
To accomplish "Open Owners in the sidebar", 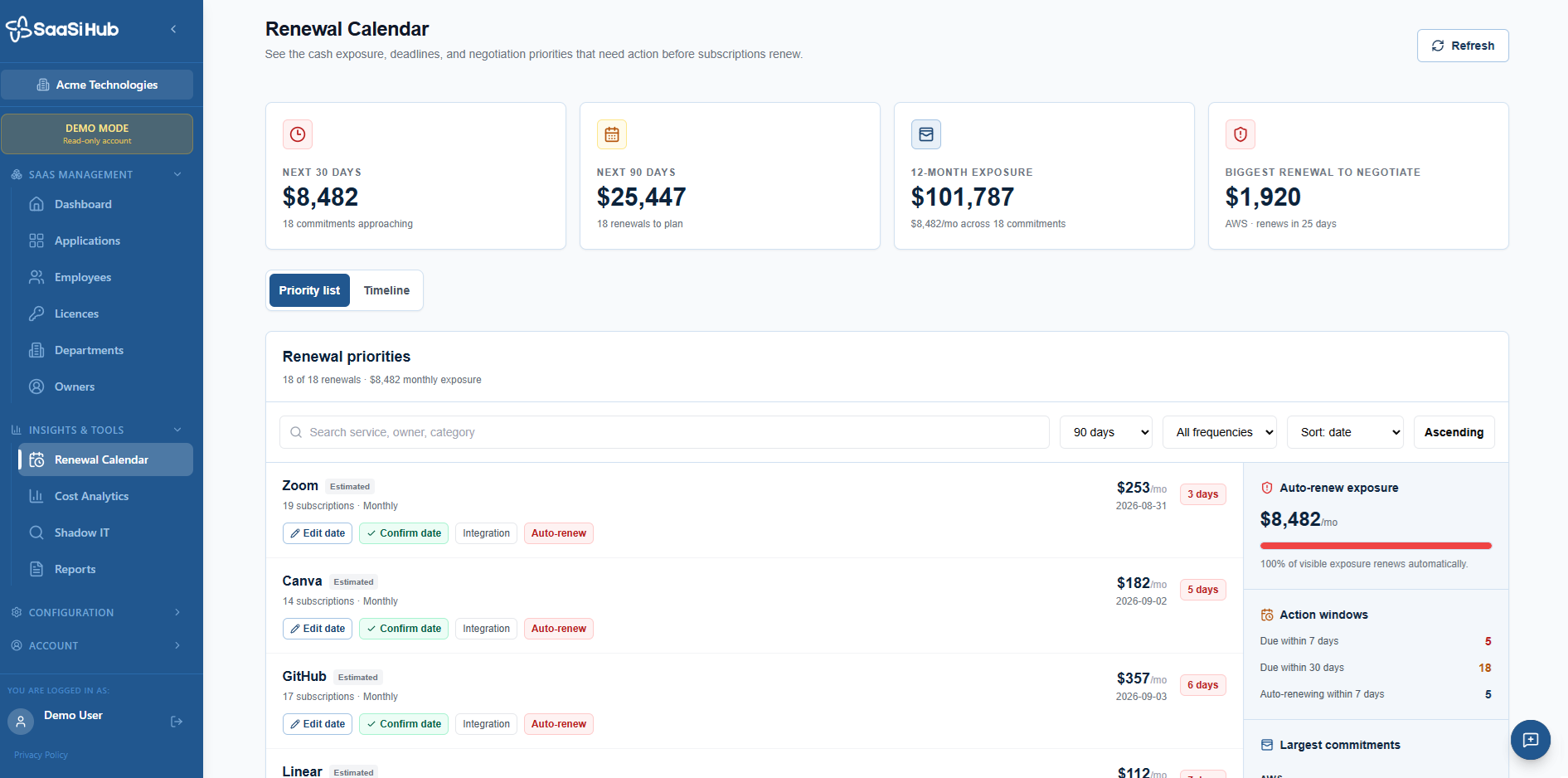I will [x=105, y=387].
